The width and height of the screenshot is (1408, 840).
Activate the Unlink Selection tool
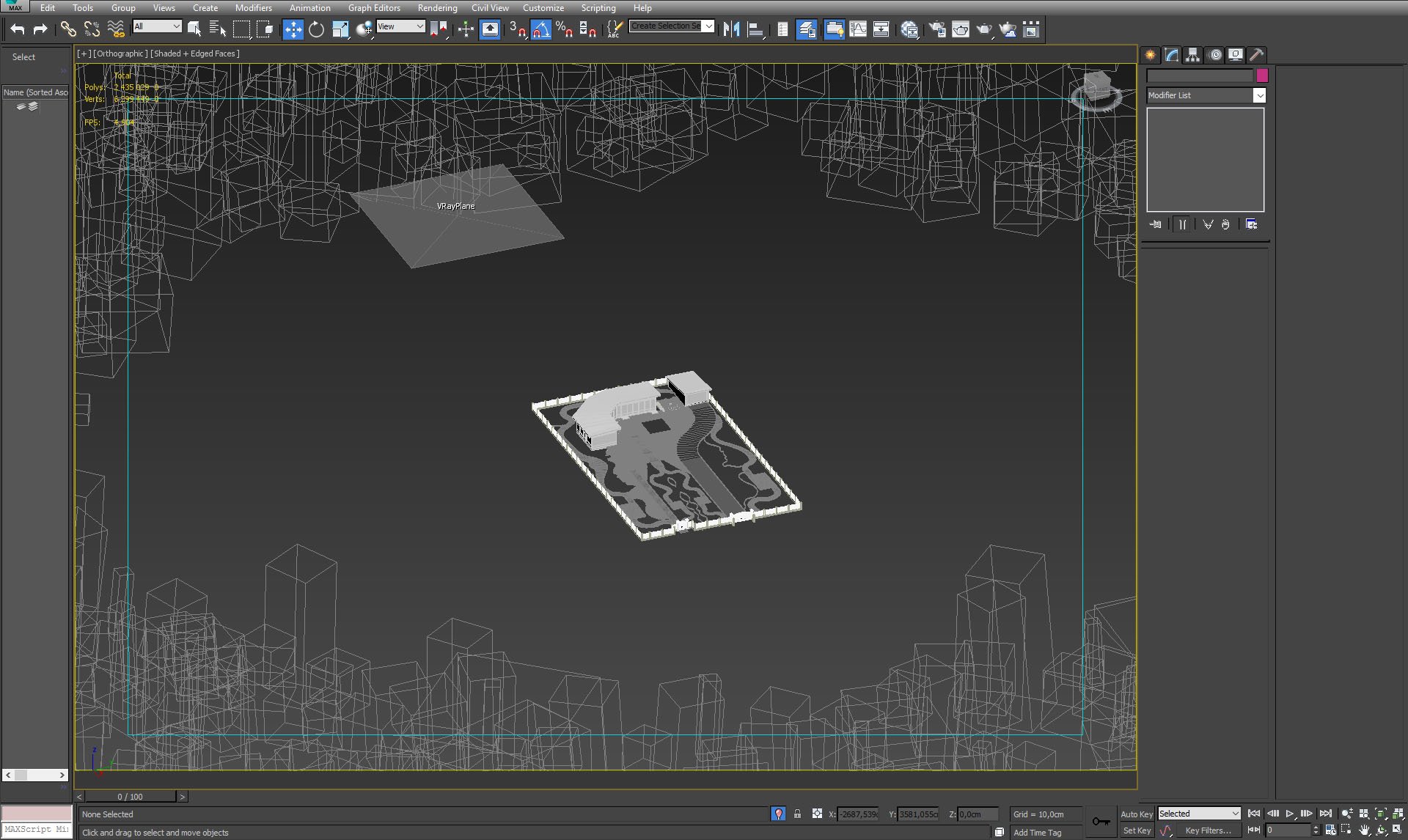click(92, 29)
